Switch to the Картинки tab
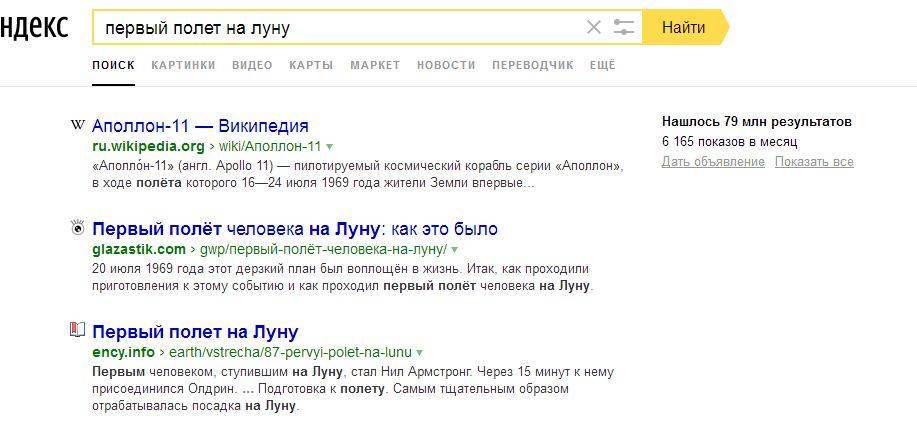The width and height of the screenshot is (917, 440). pos(183,65)
